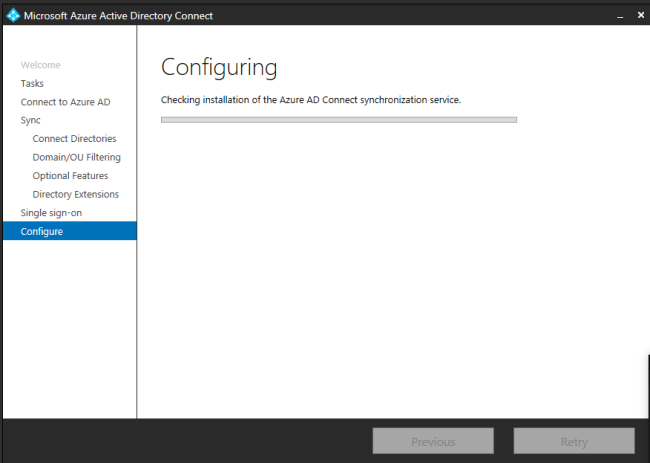Click the Previous button
The height and width of the screenshot is (463, 650).
pyautogui.click(x=433, y=441)
